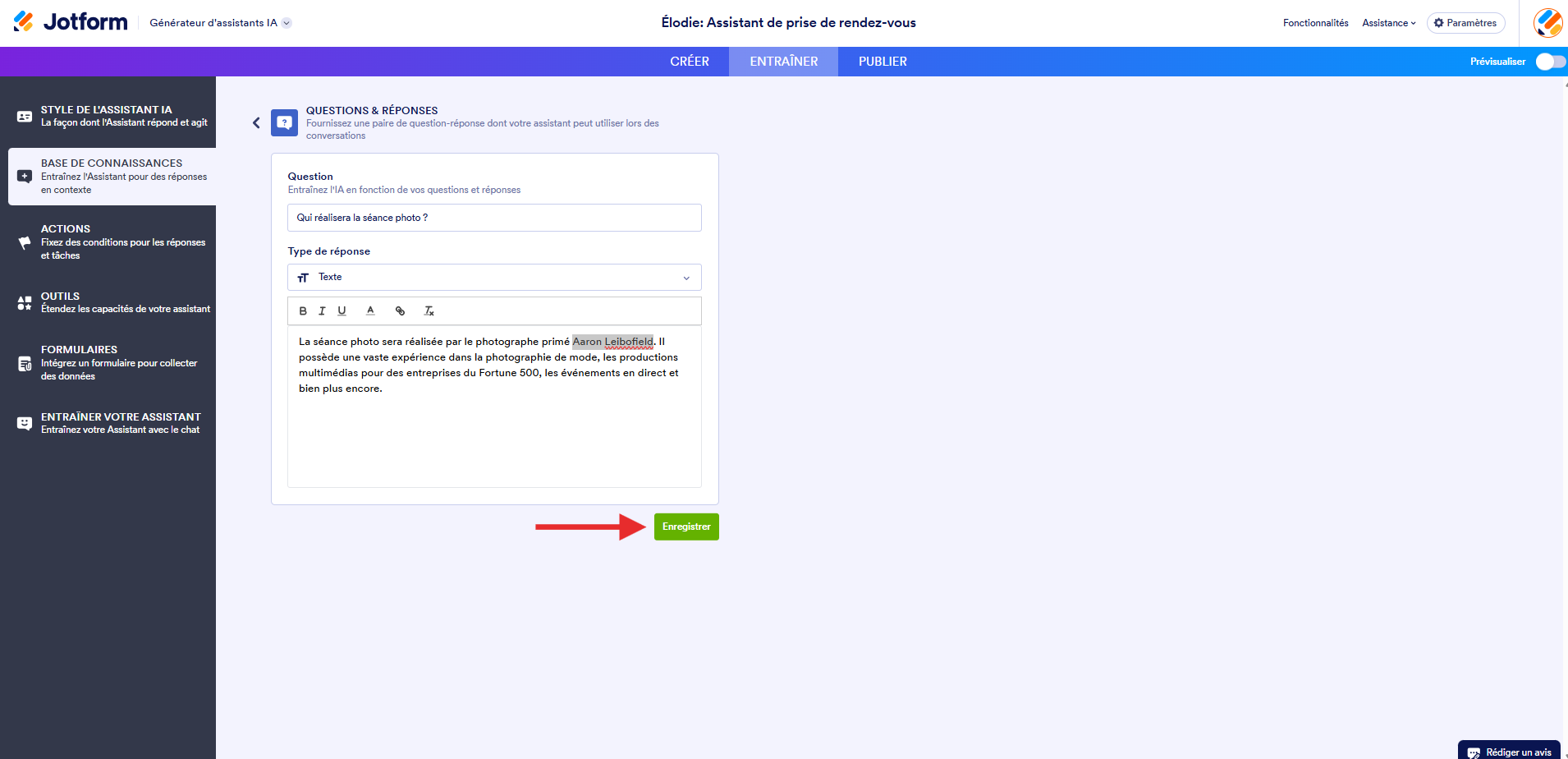This screenshot has height=759, width=1568.
Task: Switch to the CRÉER tab
Action: coord(689,62)
